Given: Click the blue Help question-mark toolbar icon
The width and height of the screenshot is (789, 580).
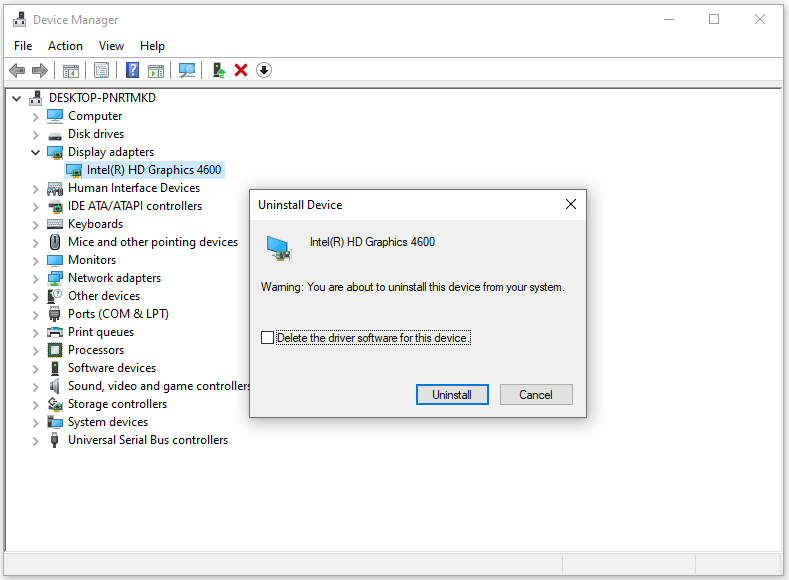Looking at the screenshot, I should pos(132,70).
